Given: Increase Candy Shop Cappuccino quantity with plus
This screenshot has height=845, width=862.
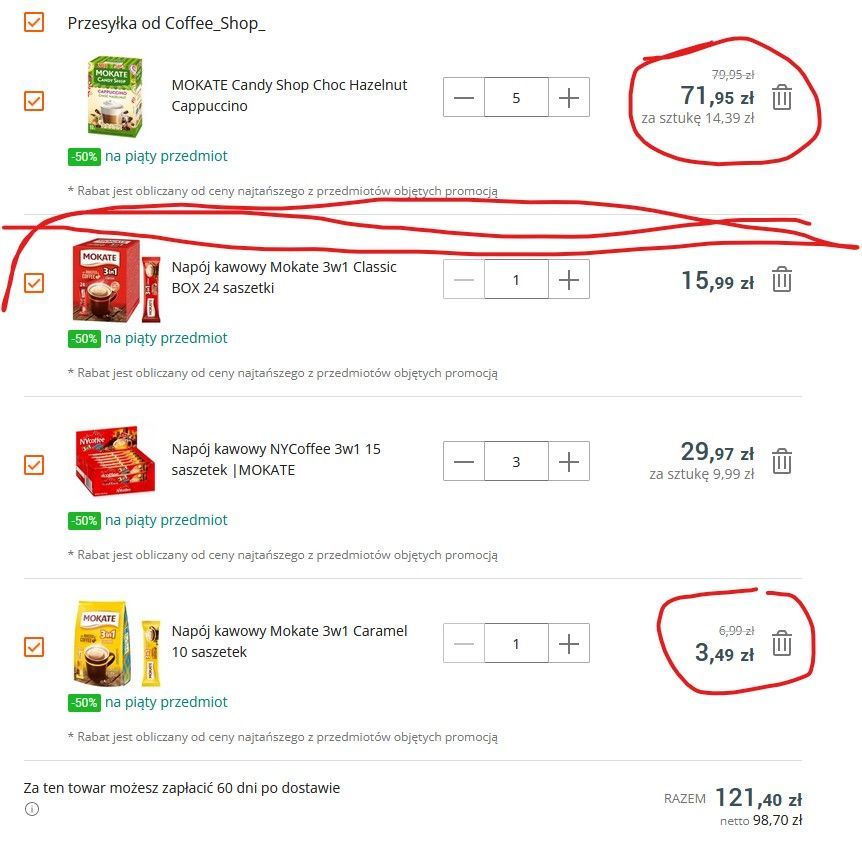Looking at the screenshot, I should pos(569,97).
